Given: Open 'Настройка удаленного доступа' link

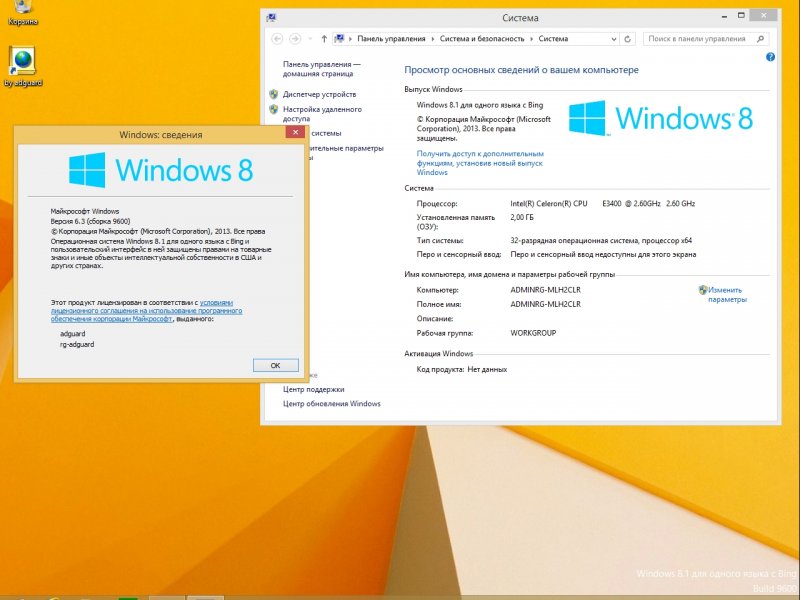Looking at the screenshot, I should 322,114.
